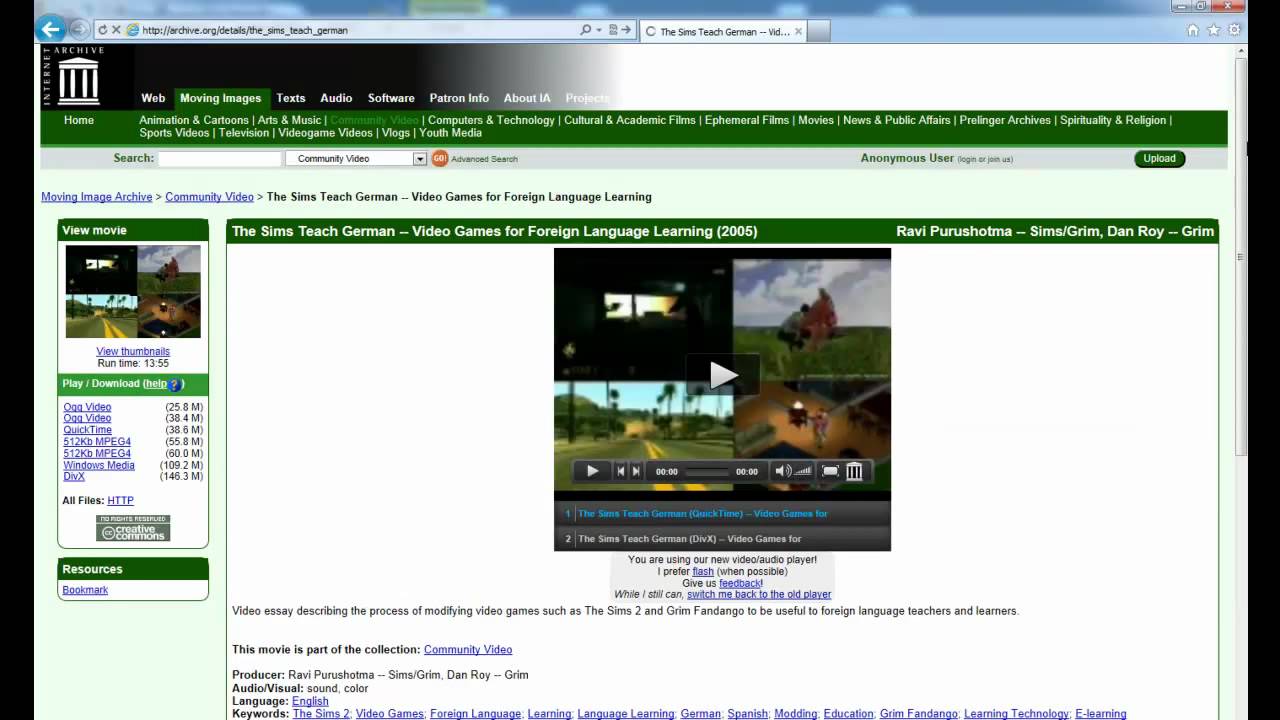
Task: Go to Home in green navigation bar
Action: coord(79,120)
